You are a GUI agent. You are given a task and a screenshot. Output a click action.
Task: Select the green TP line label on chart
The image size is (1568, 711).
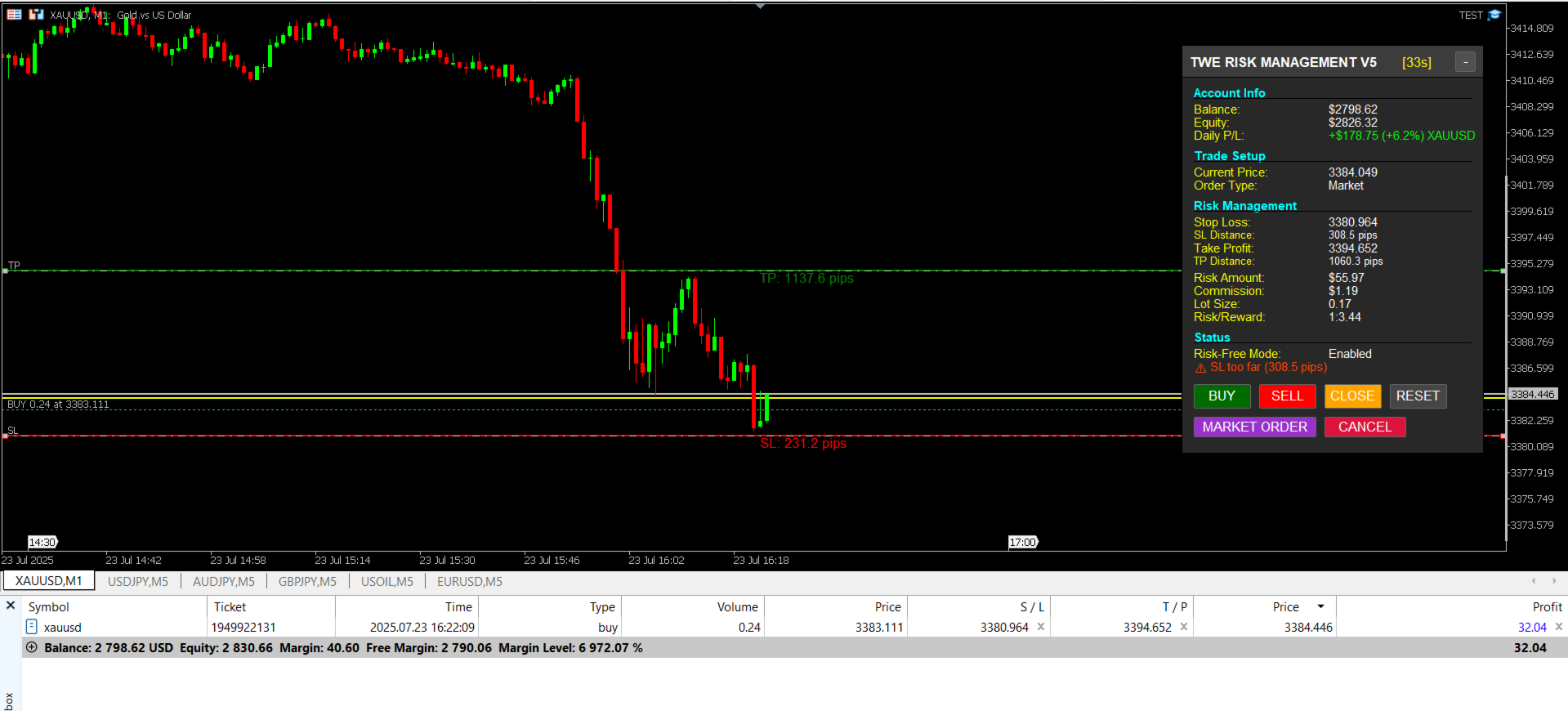(14, 265)
